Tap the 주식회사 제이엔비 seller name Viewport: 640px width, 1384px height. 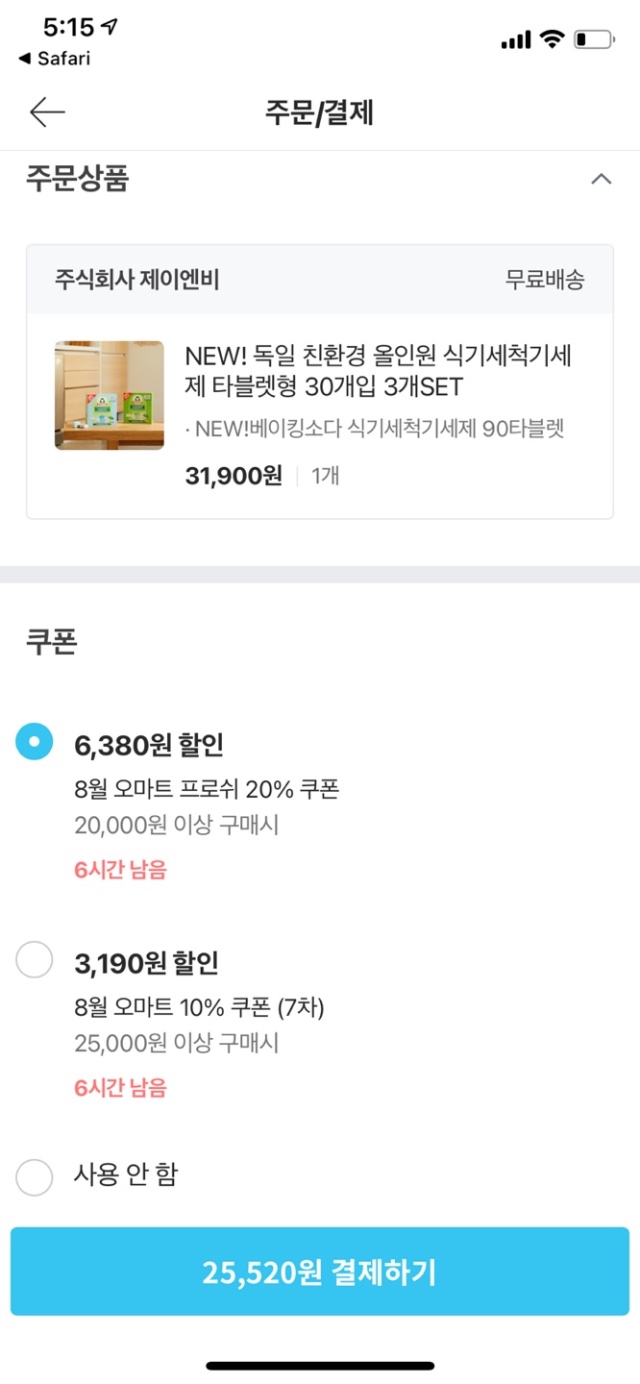pos(137,280)
